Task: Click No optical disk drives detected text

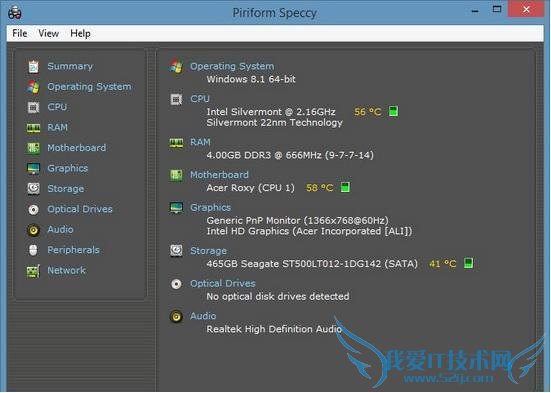Action: click(x=278, y=296)
